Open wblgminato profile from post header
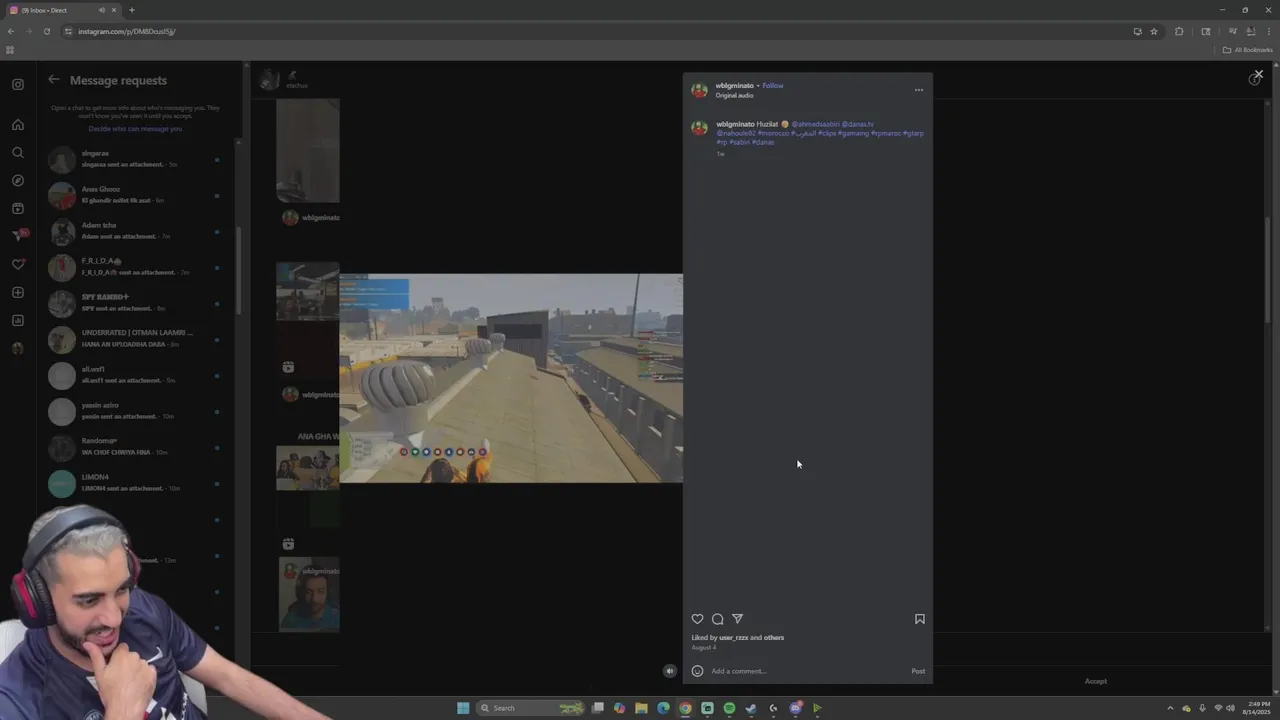The height and width of the screenshot is (720, 1280). (x=734, y=86)
